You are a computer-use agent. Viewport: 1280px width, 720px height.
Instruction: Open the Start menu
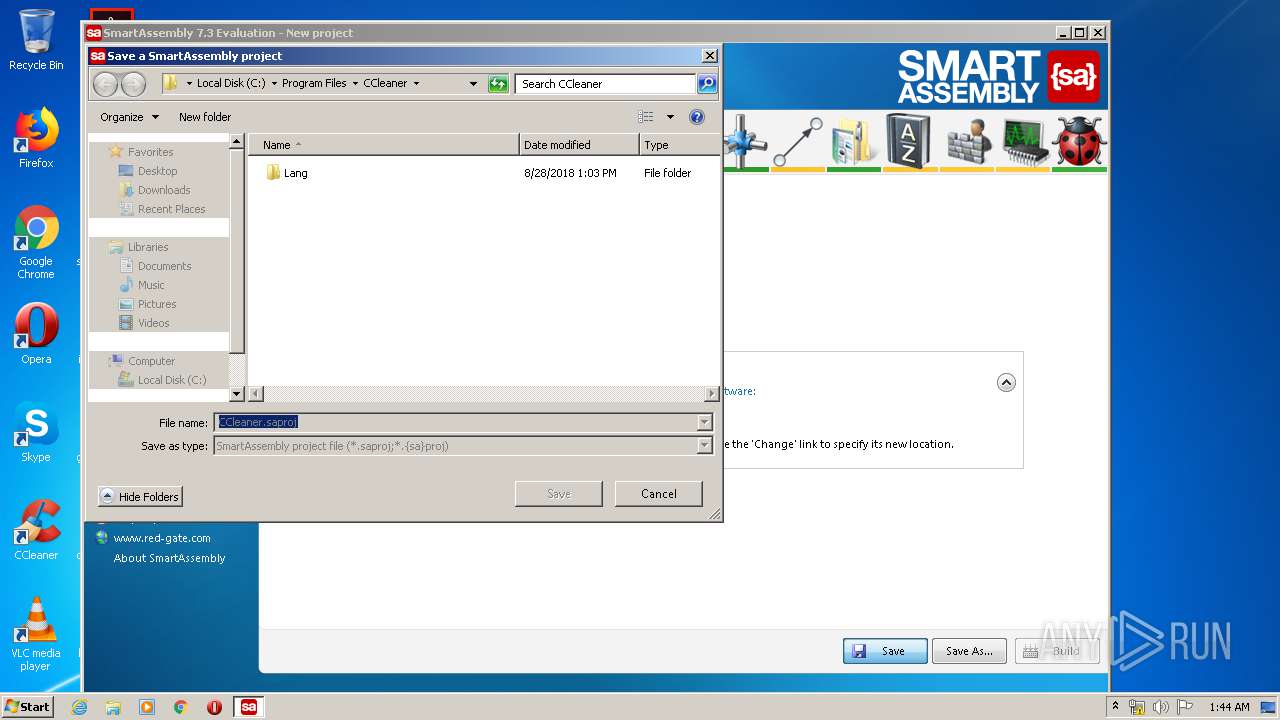[28, 707]
